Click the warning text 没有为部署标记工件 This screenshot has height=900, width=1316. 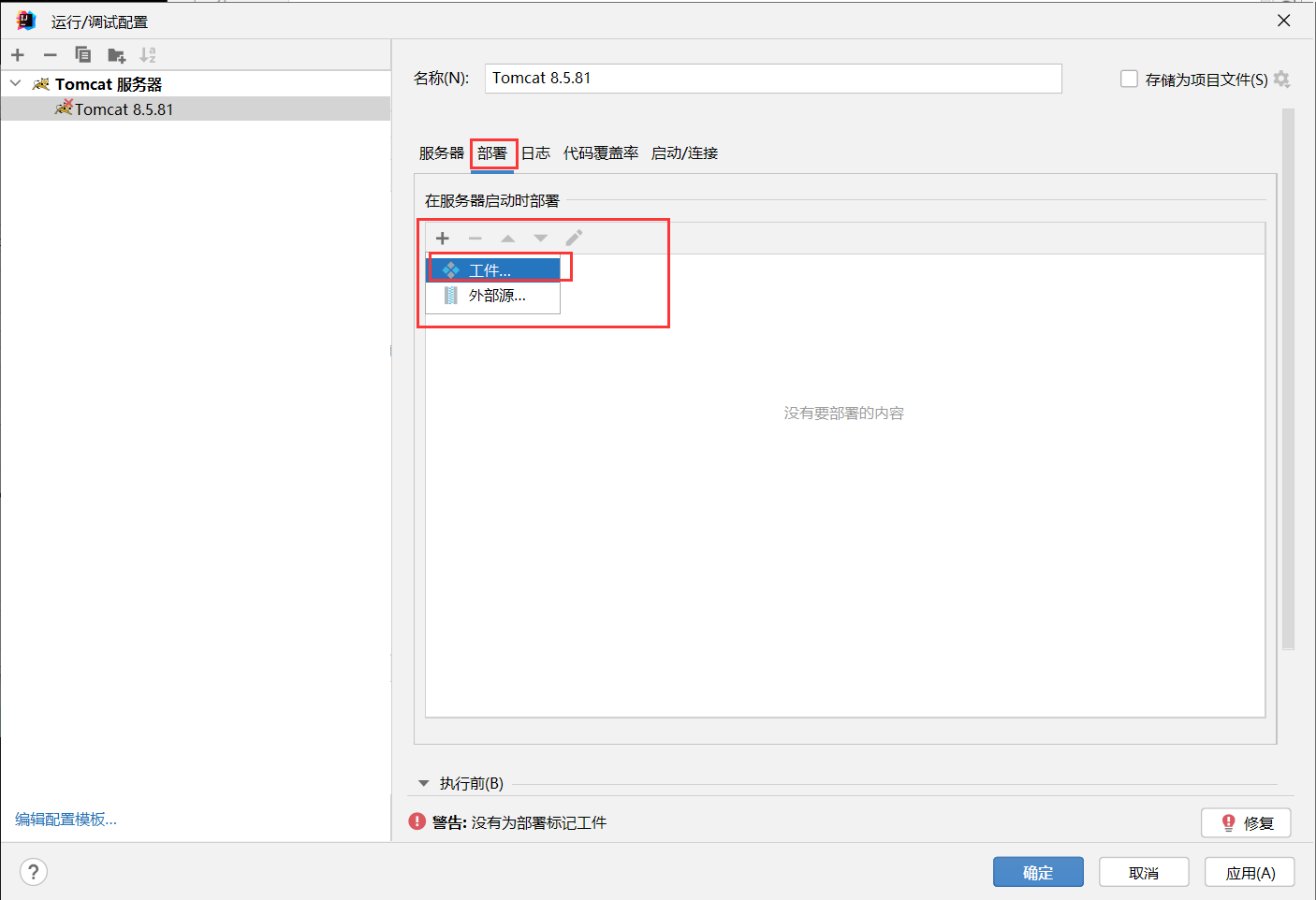[539, 822]
